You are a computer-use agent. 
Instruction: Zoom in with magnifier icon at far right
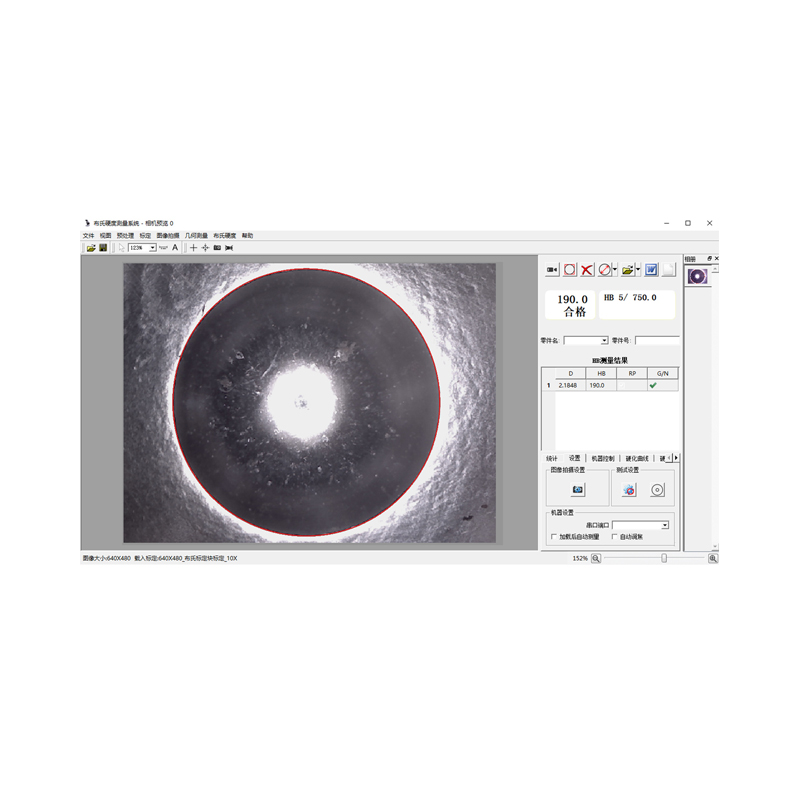(x=713, y=559)
